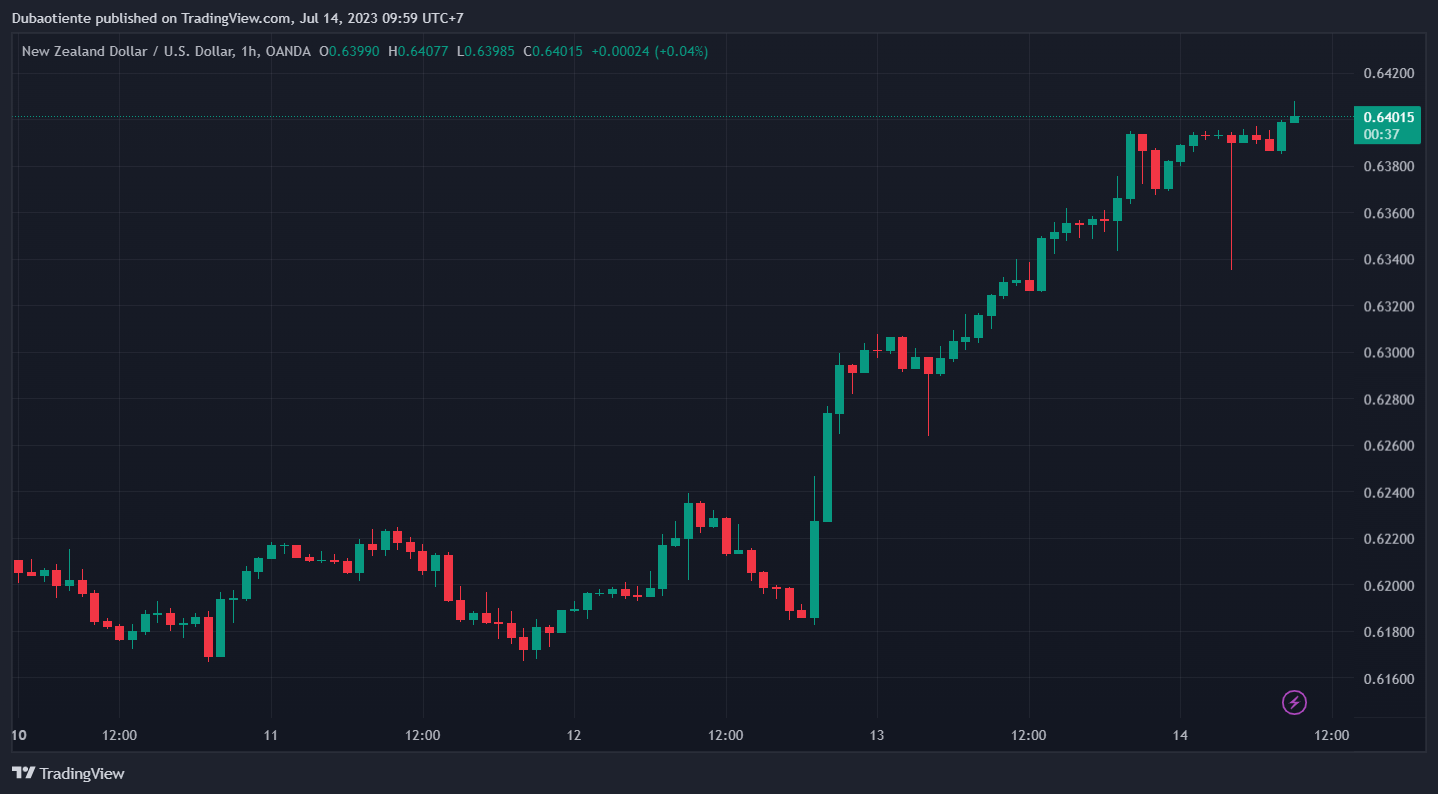The height and width of the screenshot is (794, 1438).
Task: Click the 00:37 candle countdown timer
Action: [1381, 134]
